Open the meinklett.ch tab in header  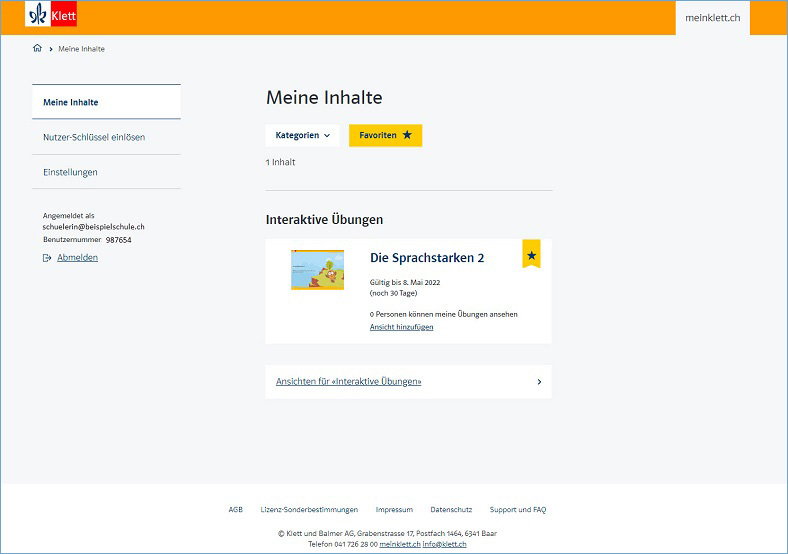[x=712, y=19]
